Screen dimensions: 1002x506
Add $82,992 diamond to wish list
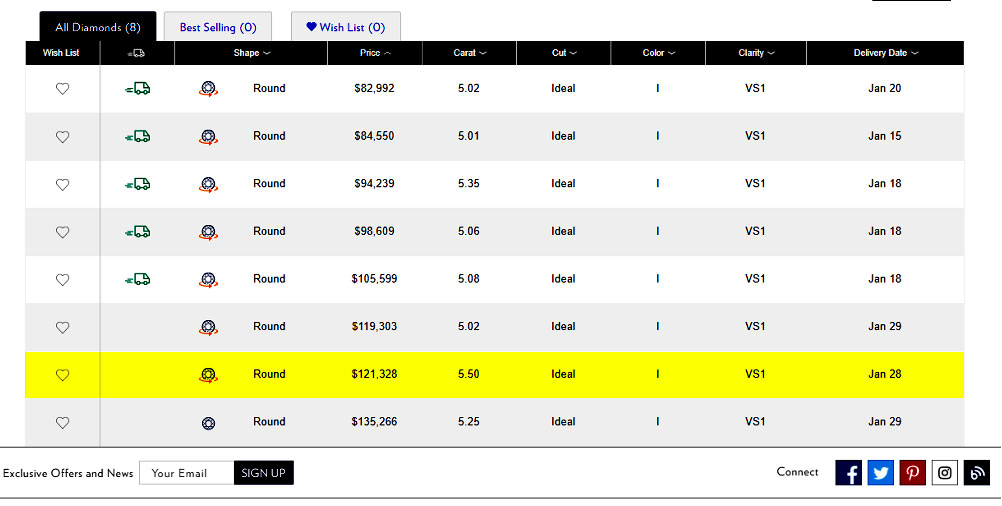62,89
